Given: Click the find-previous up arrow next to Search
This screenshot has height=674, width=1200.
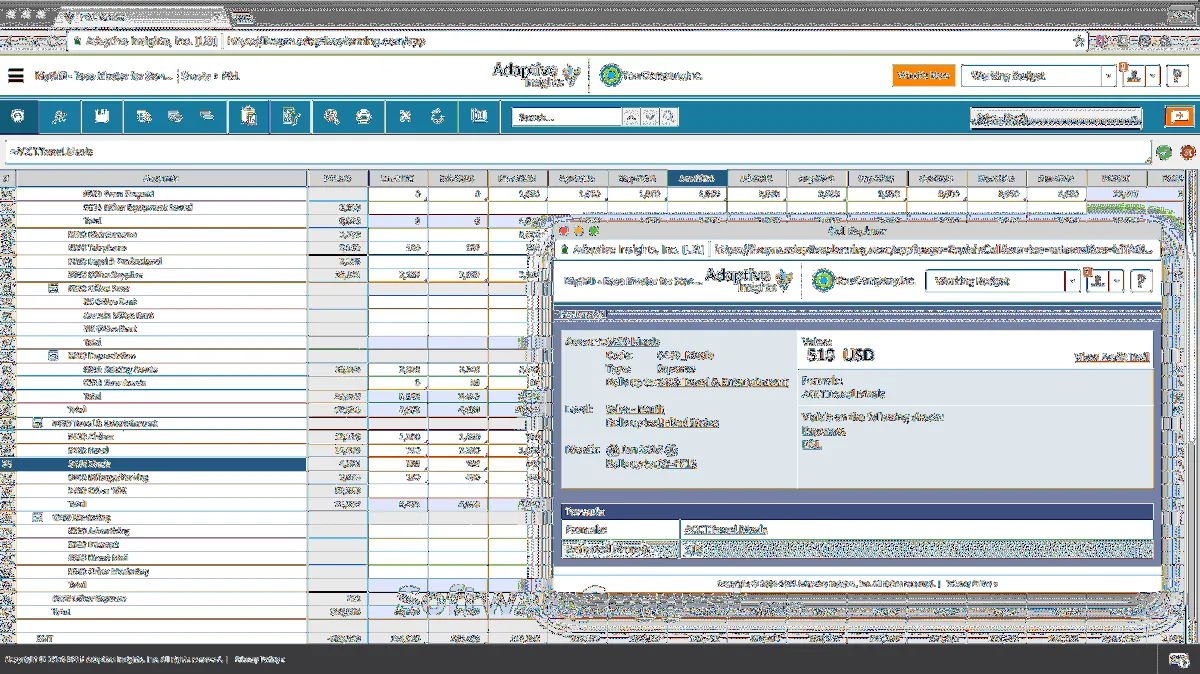Looking at the screenshot, I should click(631, 117).
